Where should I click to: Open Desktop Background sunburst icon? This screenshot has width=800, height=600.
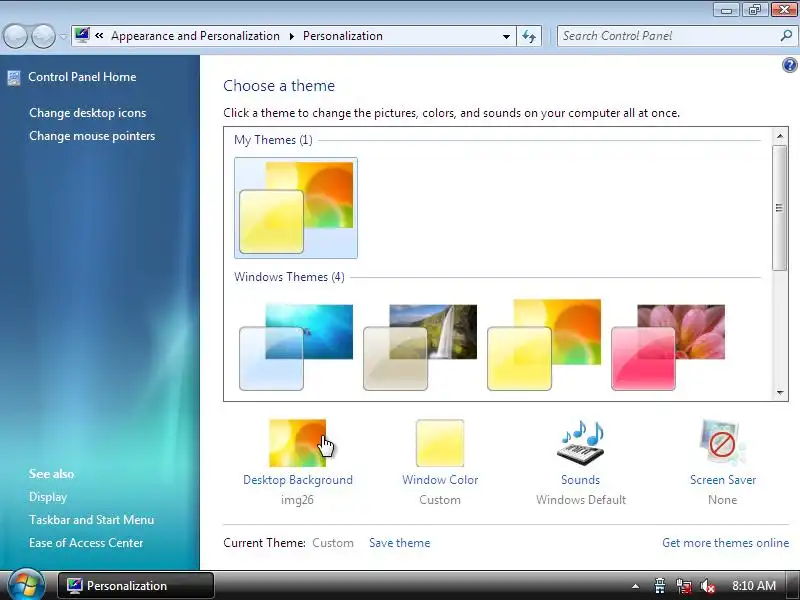(297, 443)
